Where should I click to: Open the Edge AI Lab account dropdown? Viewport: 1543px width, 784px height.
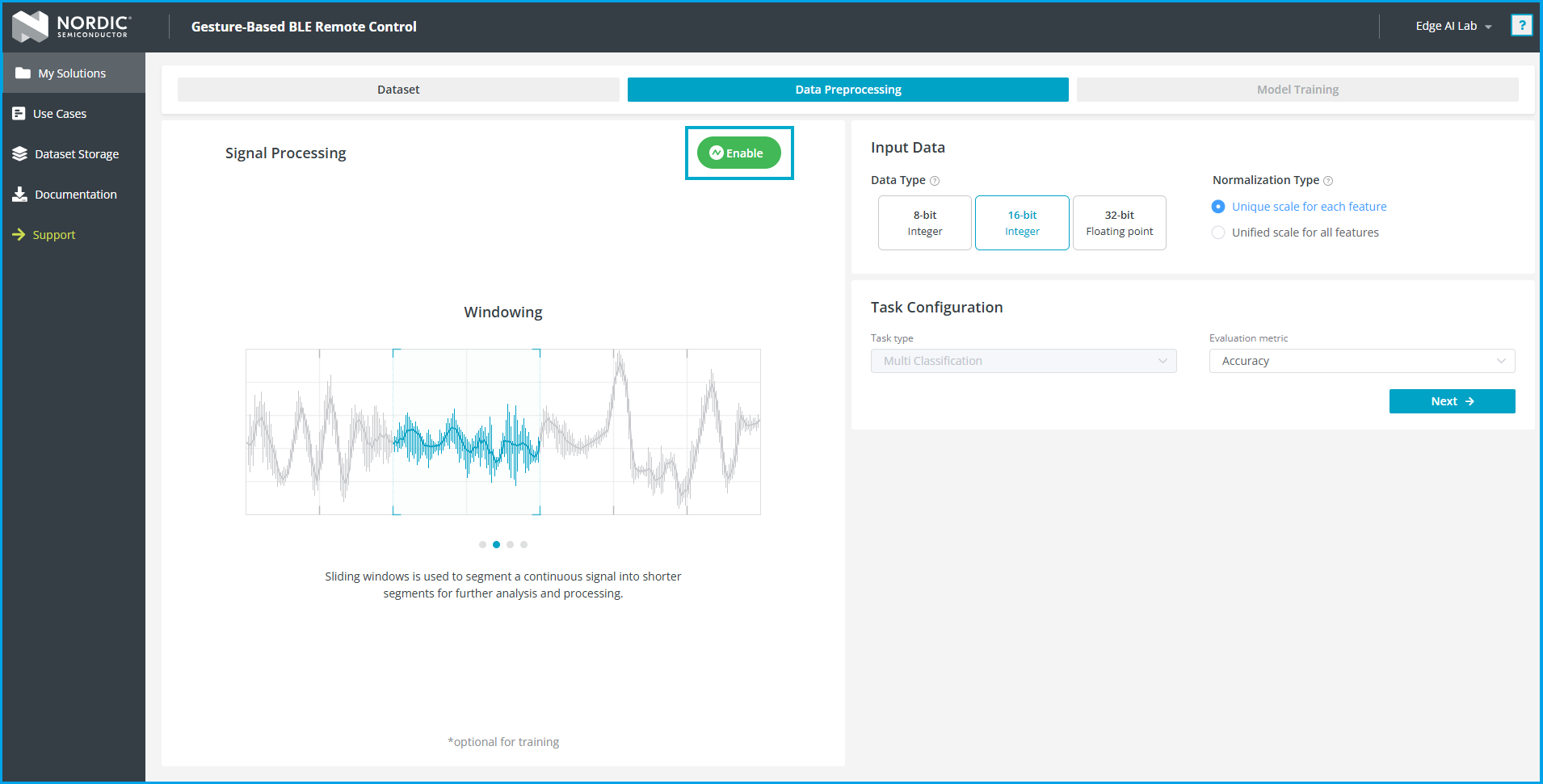pos(1453,26)
